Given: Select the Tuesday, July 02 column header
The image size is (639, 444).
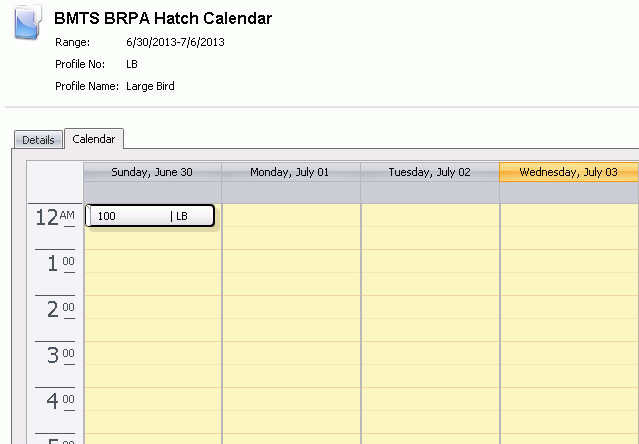Looking at the screenshot, I should 430,172.
